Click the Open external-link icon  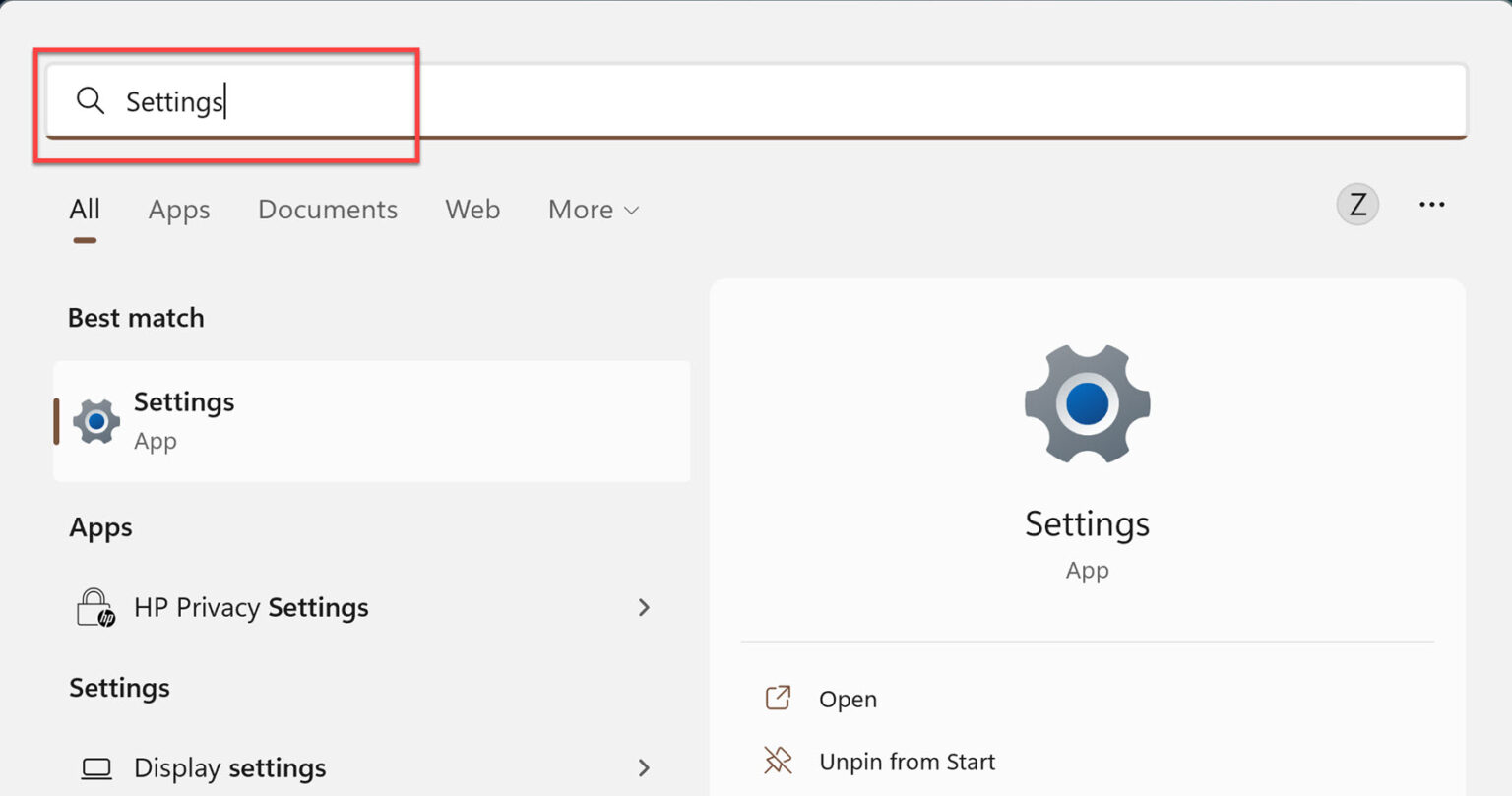(779, 698)
